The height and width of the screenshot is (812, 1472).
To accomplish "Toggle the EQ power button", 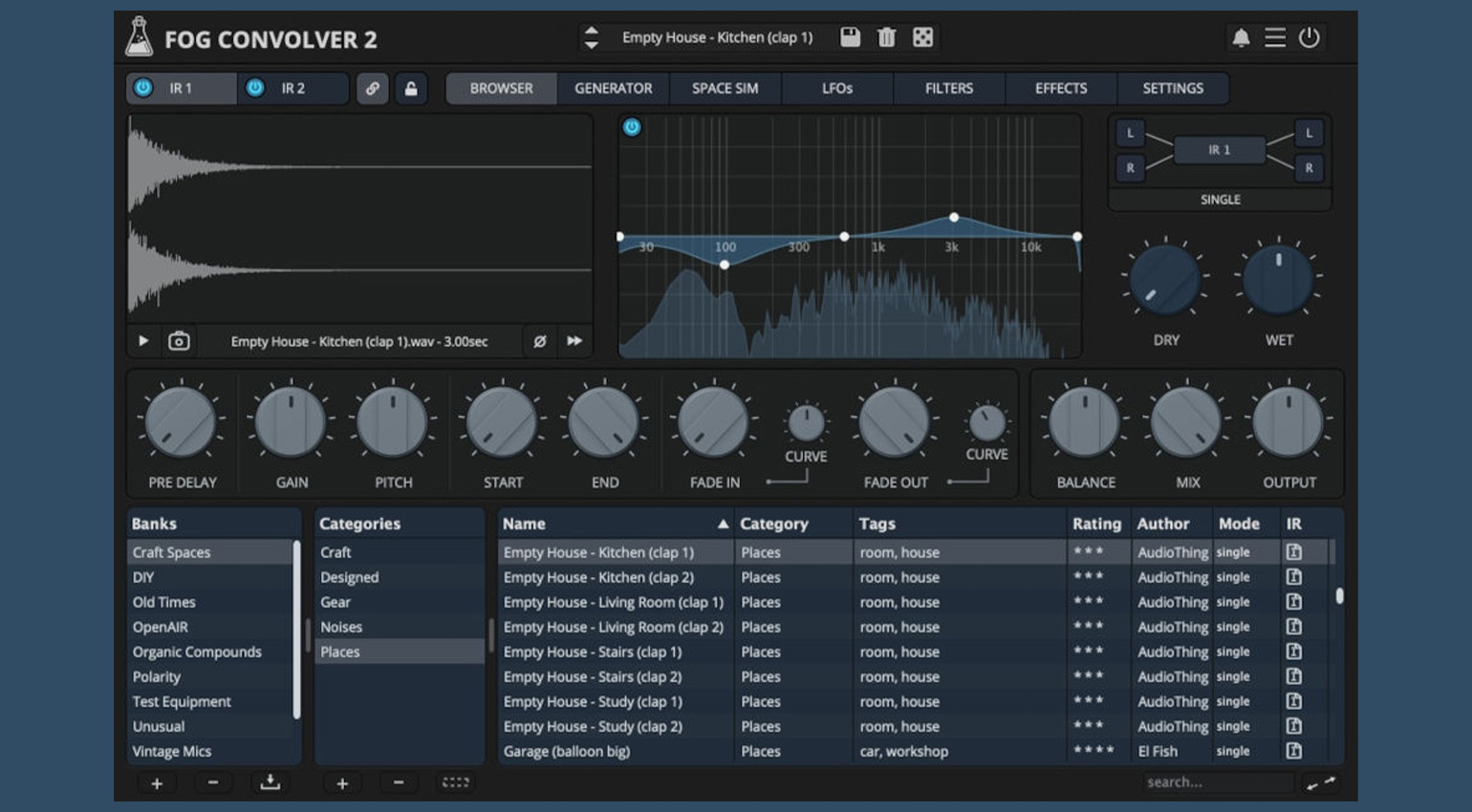I will (632, 127).
